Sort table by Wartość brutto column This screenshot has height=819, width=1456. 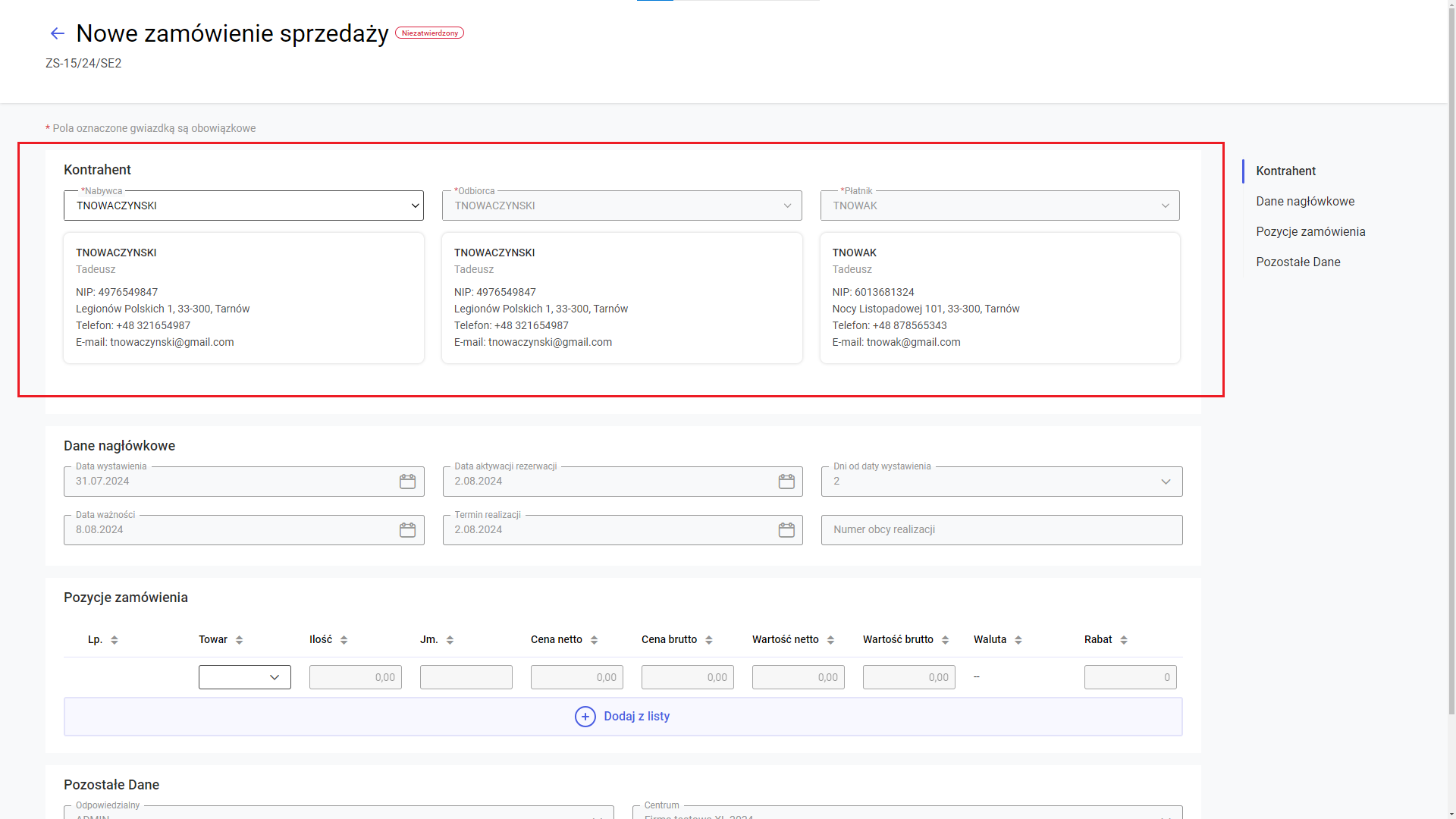pyautogui.click(x=945, y=640)
